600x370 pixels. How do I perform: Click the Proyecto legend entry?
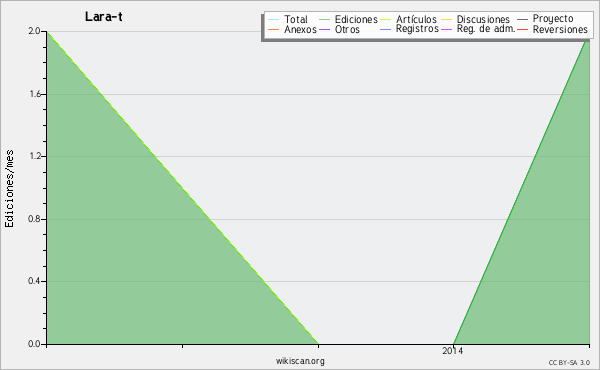(x=553, y=19)
